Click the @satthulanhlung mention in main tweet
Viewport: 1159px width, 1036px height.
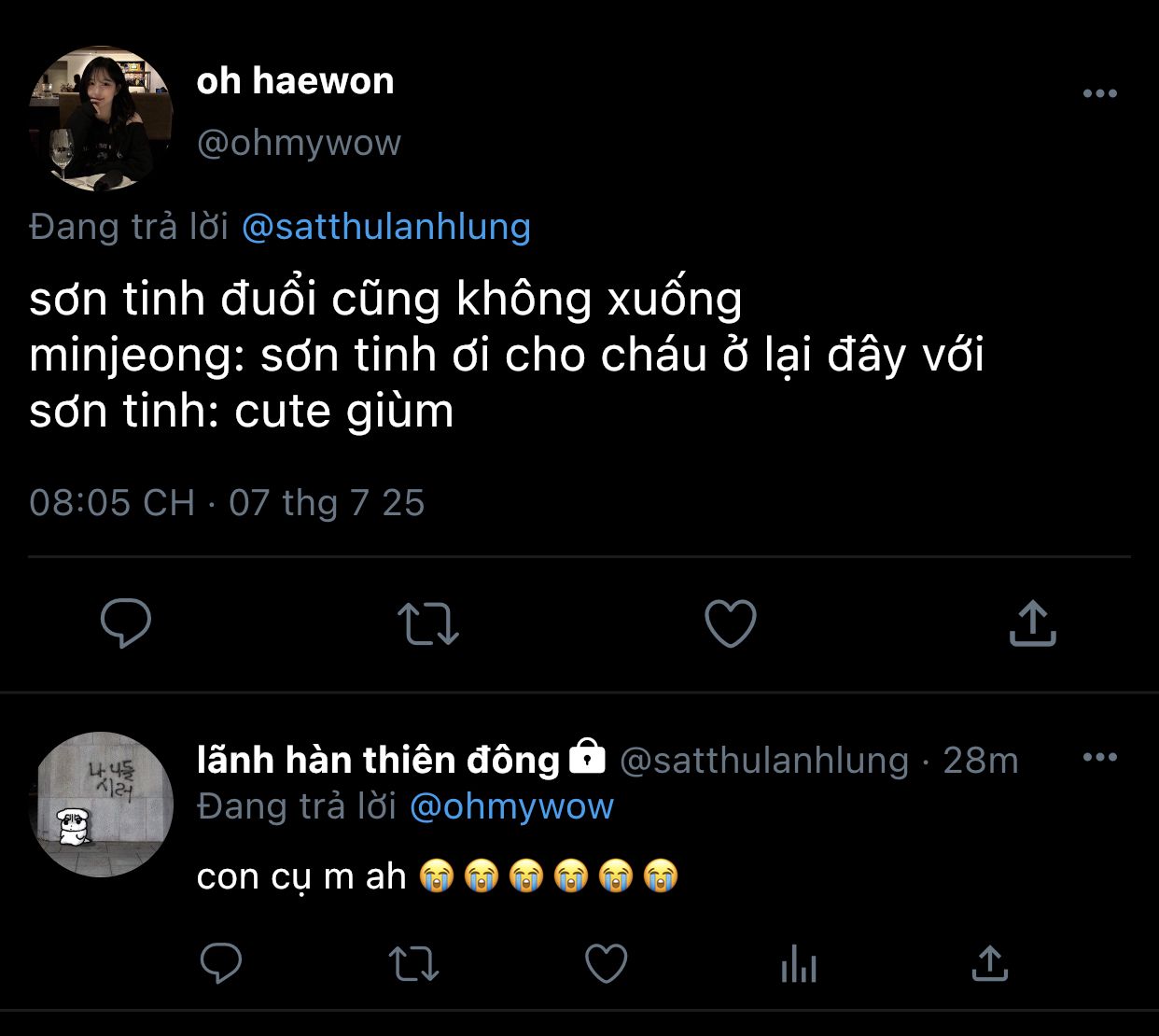pyautogui.click(x=386, y=227)
